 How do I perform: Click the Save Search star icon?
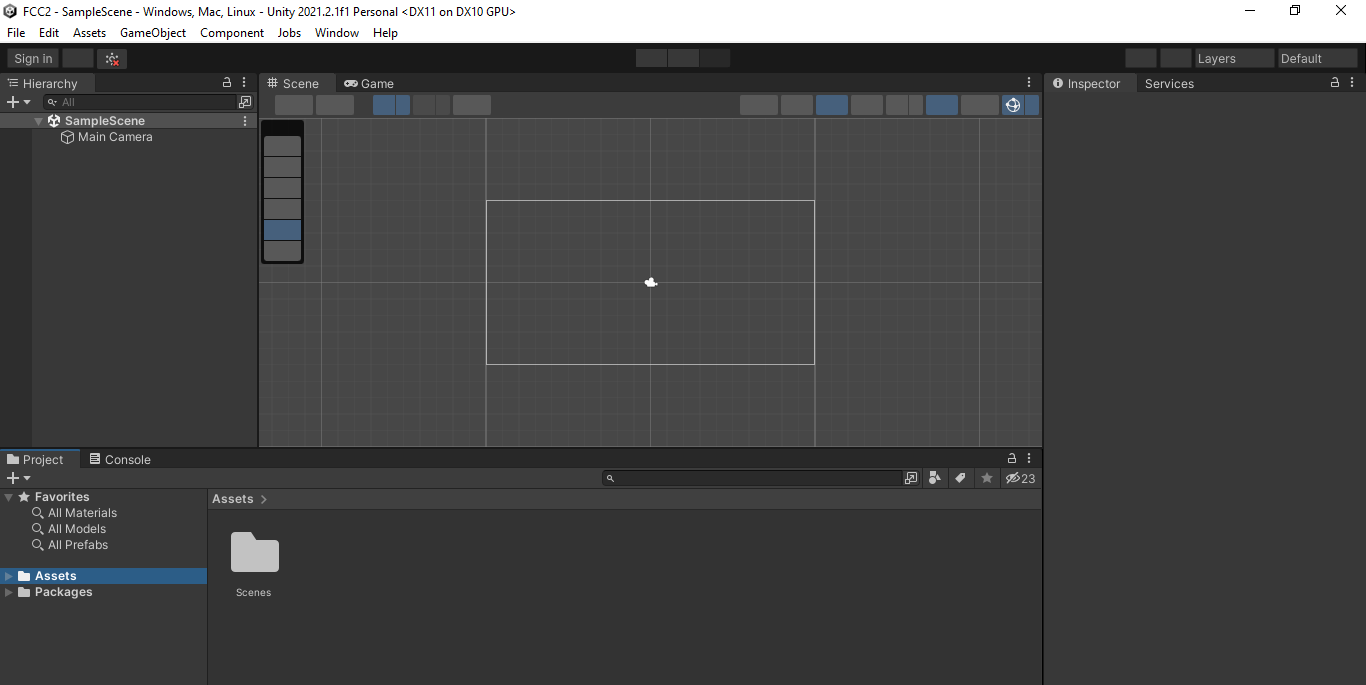click(987, 478)
